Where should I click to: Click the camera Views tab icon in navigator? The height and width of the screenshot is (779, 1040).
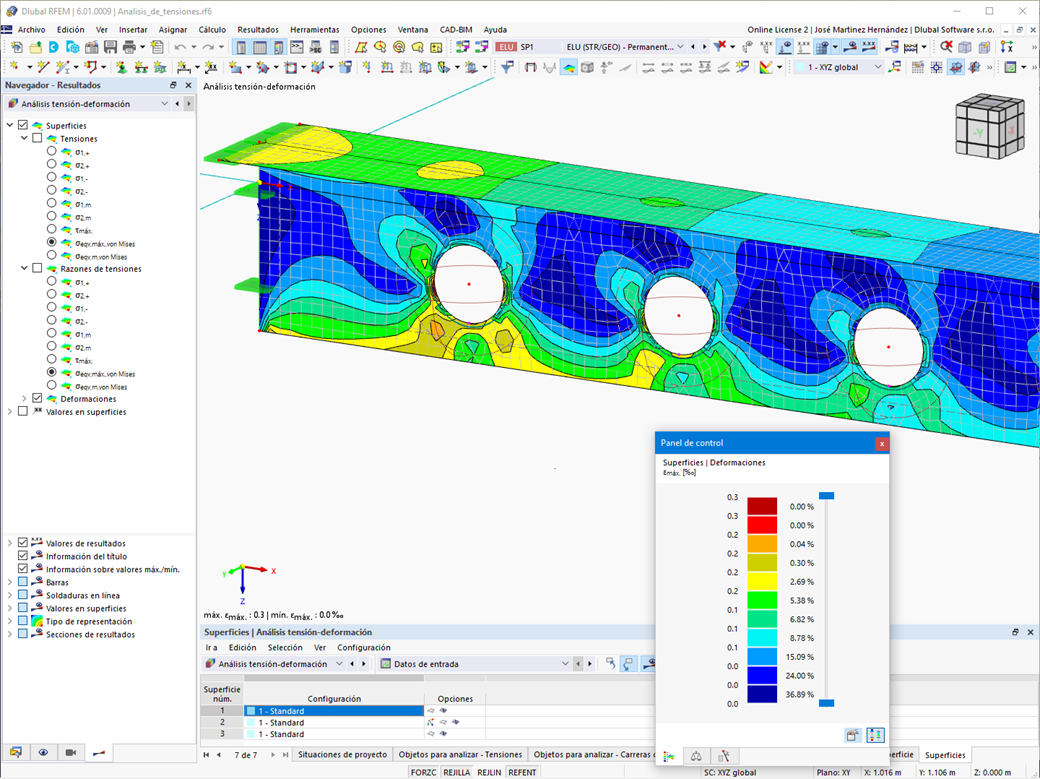tap(71, 752)
